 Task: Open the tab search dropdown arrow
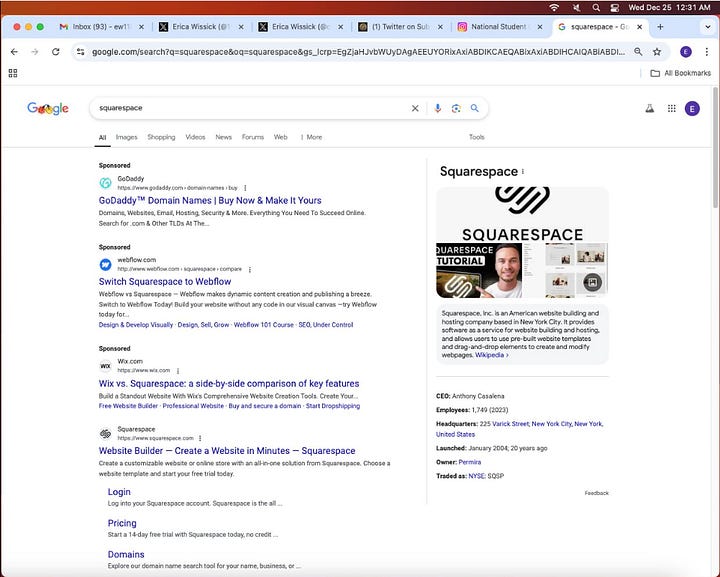click(708, 27)
